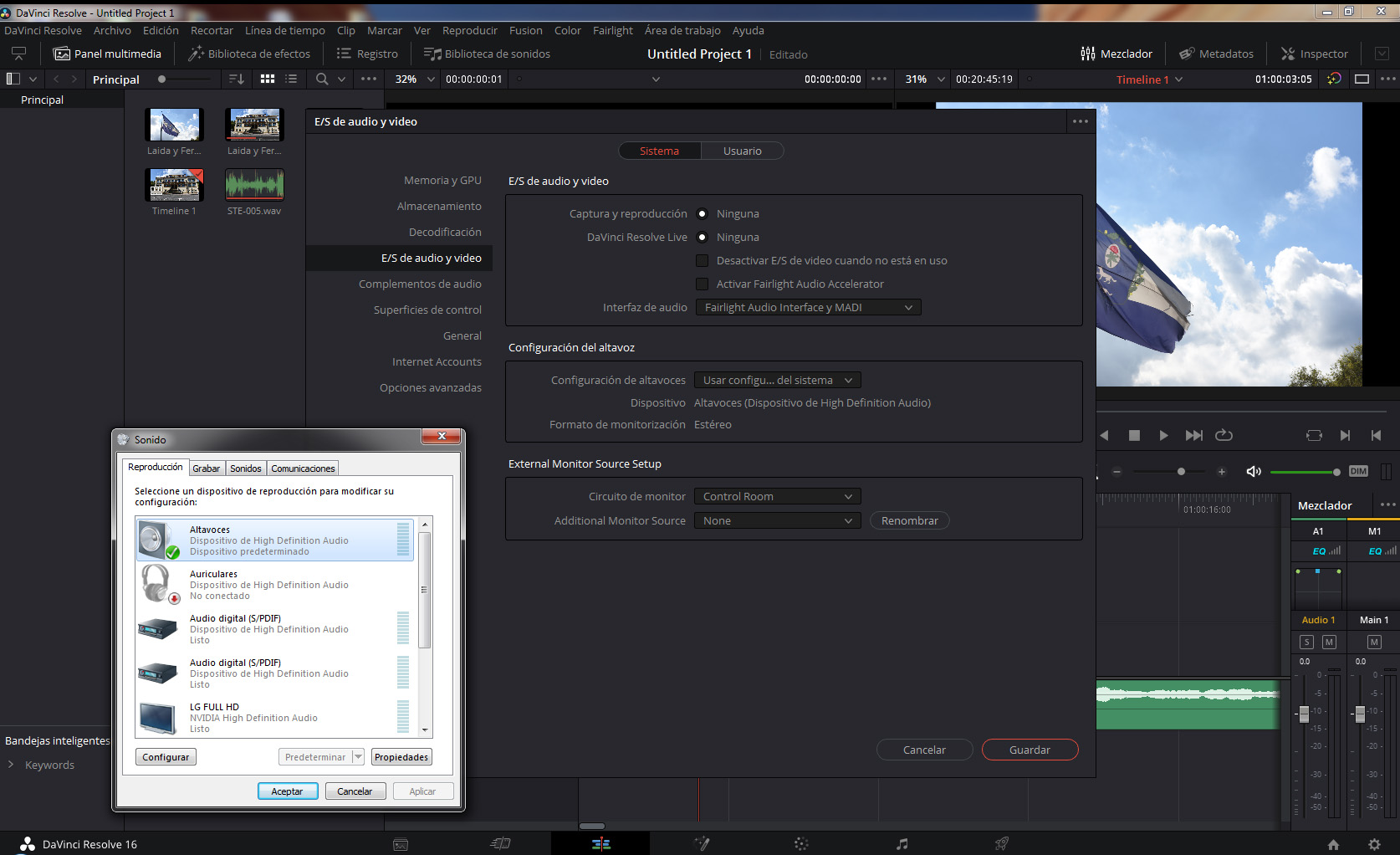The height and width of the screenshot is (855, 1400).
Task: Open the 32% source viewer zoom dropdown
Action: [414, 79]
